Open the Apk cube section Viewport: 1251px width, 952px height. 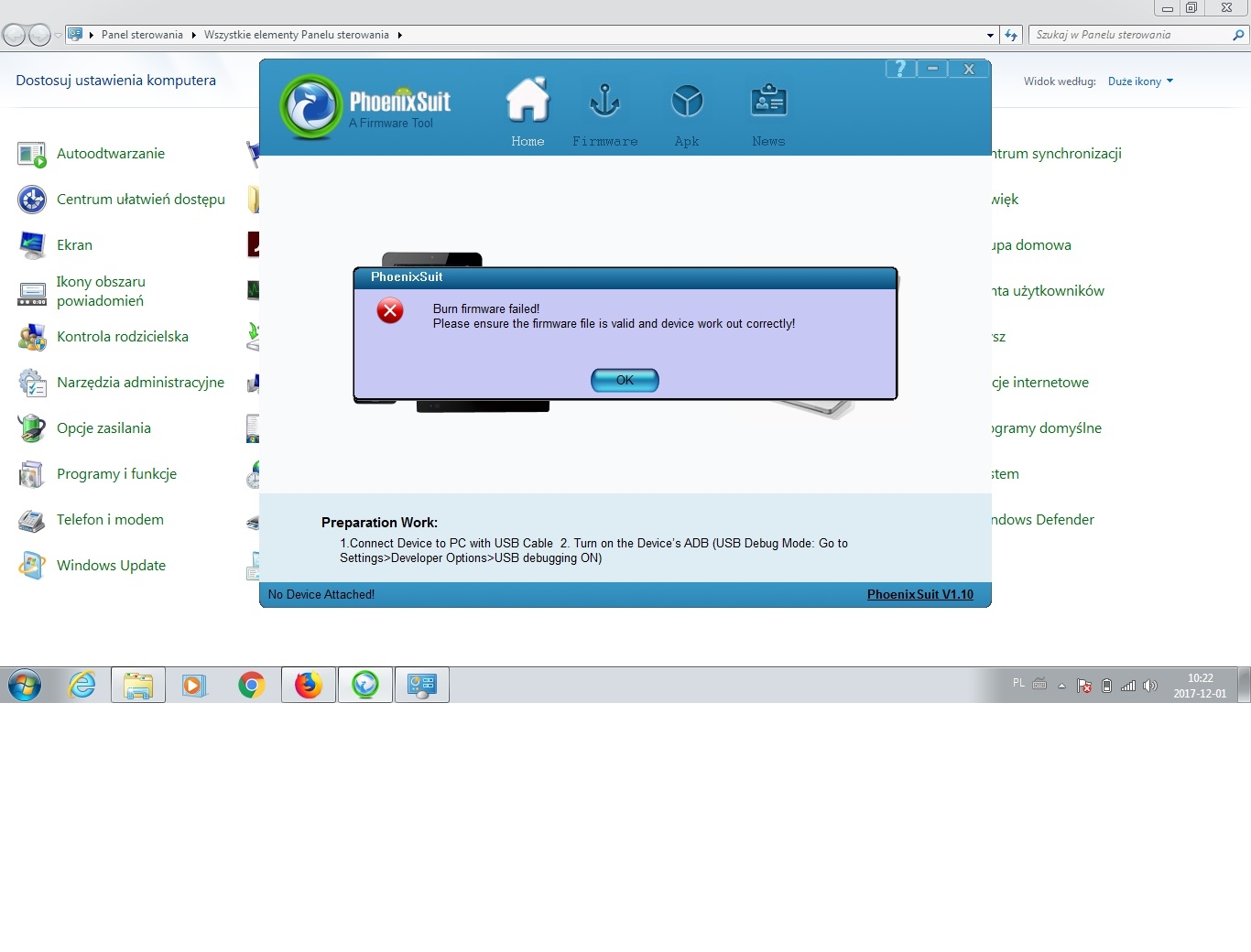click(x=687, y=114)
